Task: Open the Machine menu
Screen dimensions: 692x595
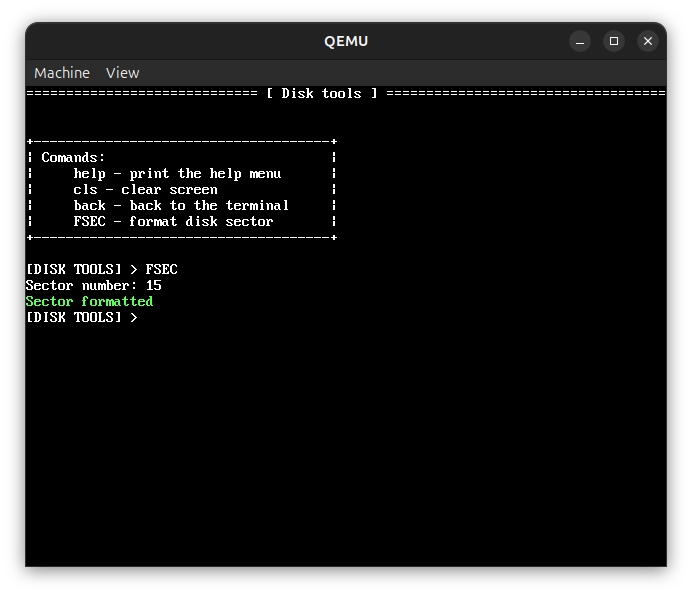Action: [62, 73]
